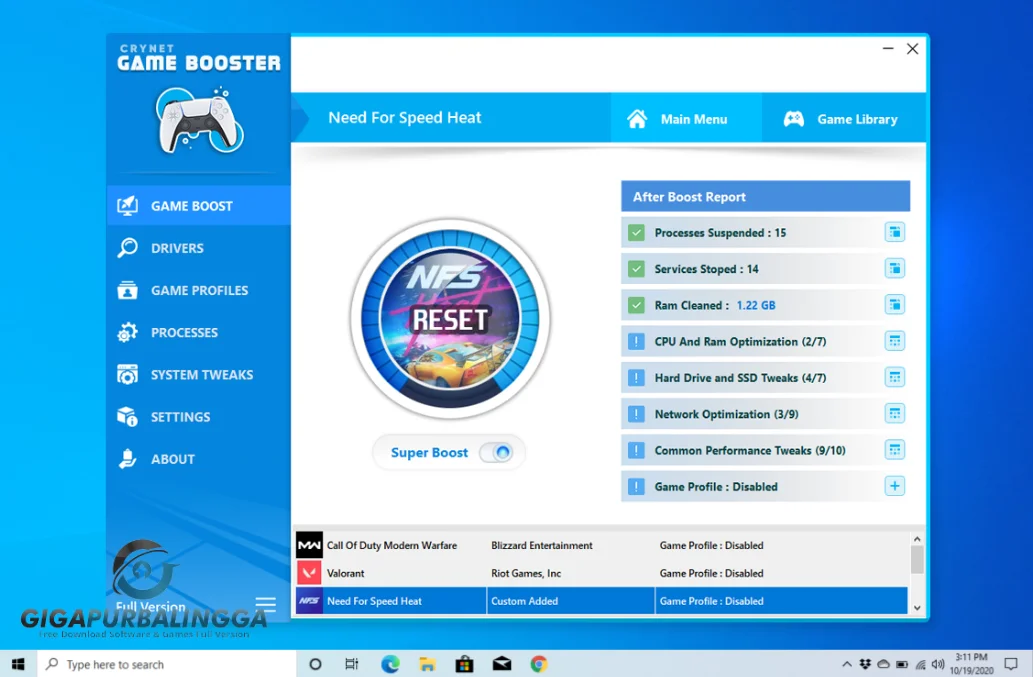Click the Processes gear icon
This screenshot has width=1033, height=677.
(x=127, y=332)
